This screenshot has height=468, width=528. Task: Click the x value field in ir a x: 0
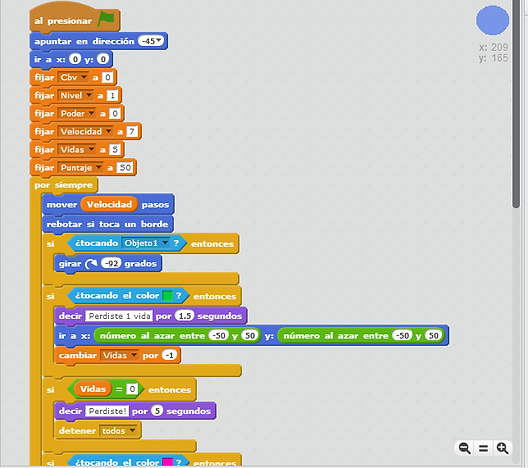[x=75, y=59]
